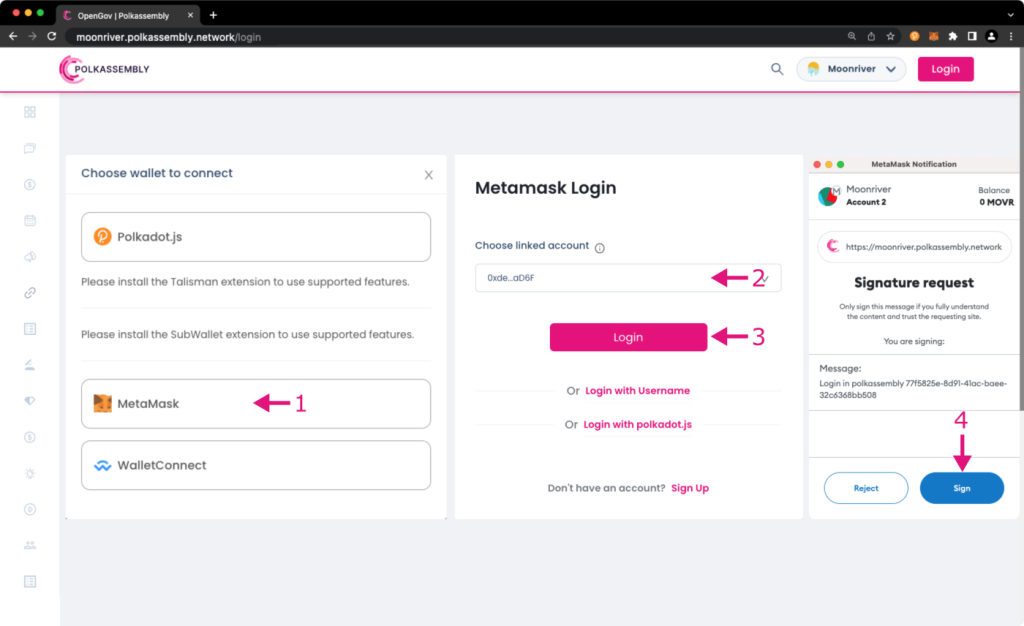This screenshot has width=1024, height=626.
Task: Open the Moonriver network dropdown
Action: pos(851,69)
